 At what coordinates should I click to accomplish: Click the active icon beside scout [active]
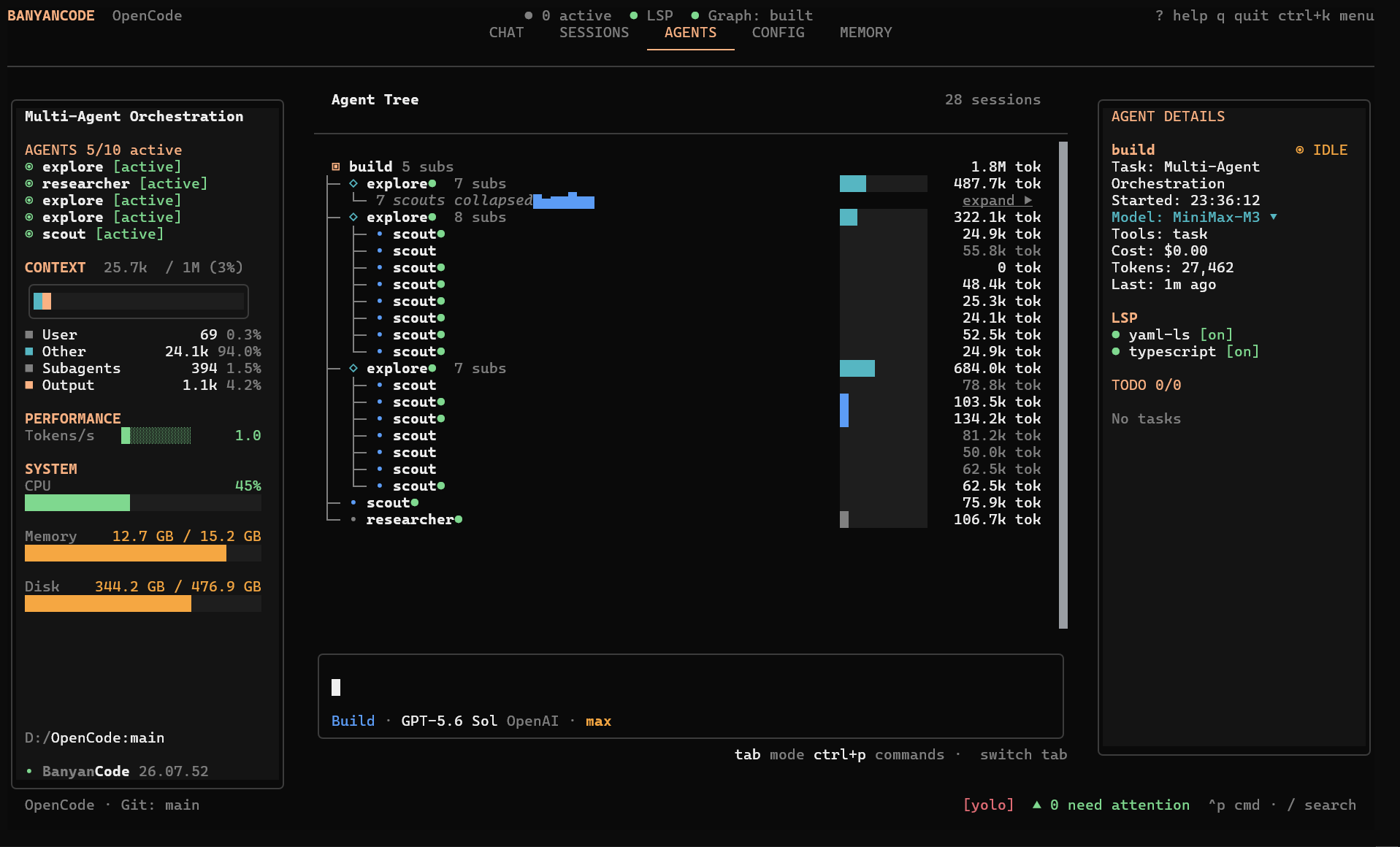click(29, 234)
